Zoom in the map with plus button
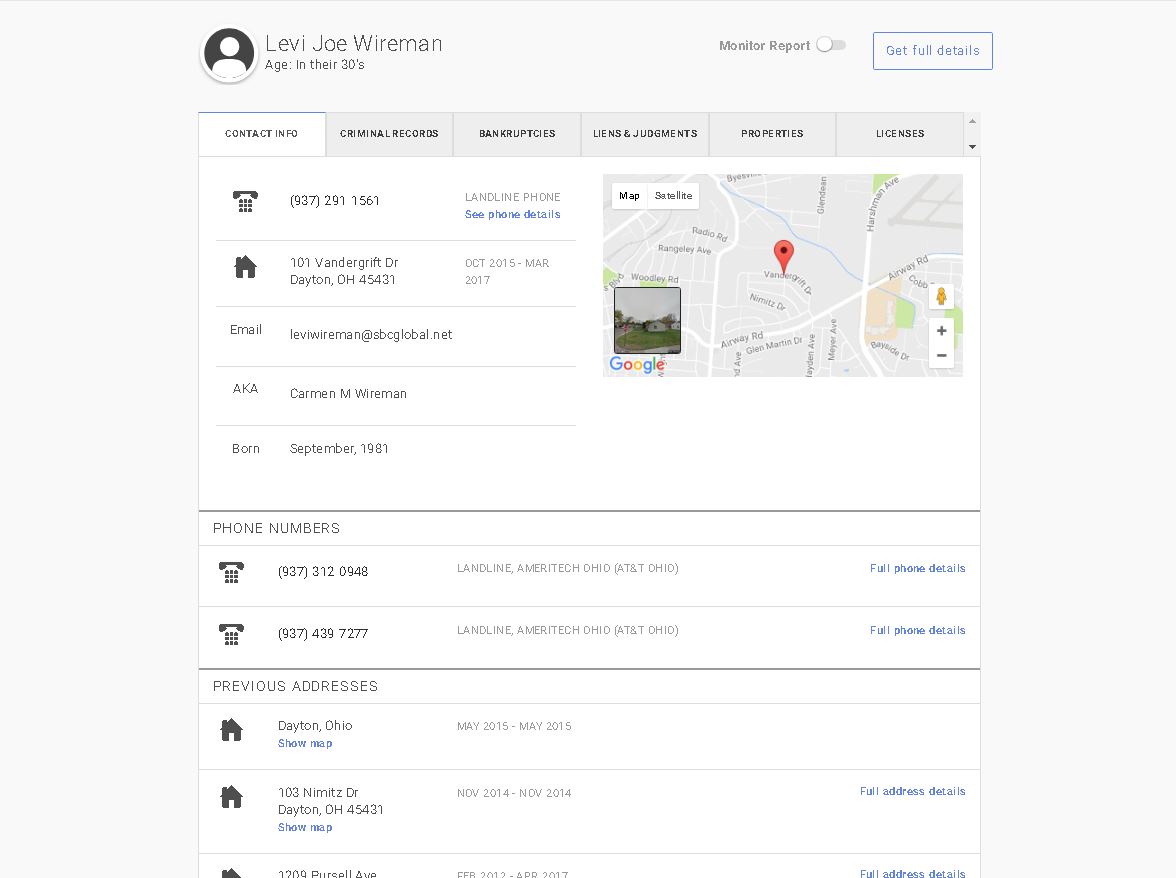 (x=941, y=331)
